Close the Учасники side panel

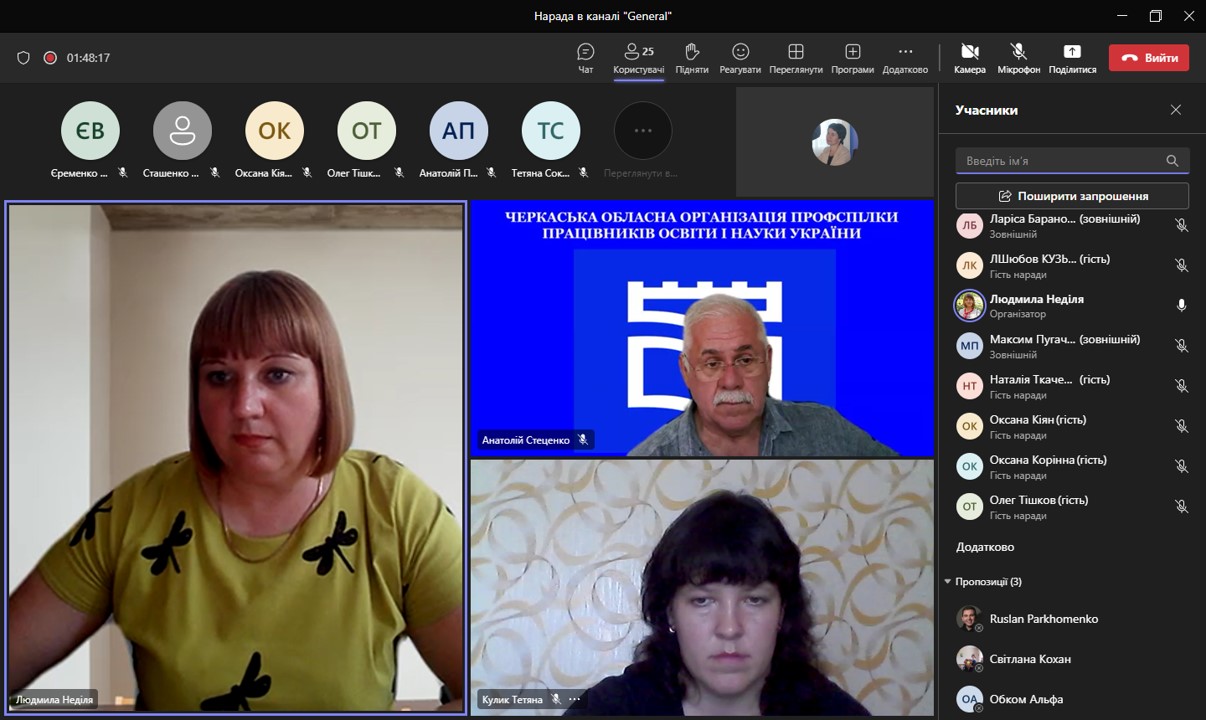[1176, 110]
